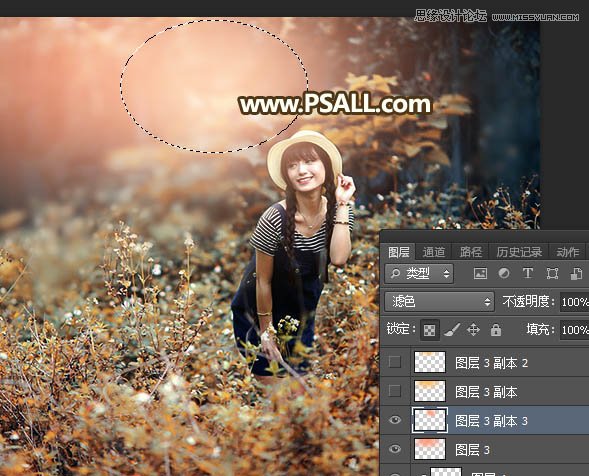Click the 填充 fill value field
Image resolution: width=589 pixels, height=476 pixels.
574,330
